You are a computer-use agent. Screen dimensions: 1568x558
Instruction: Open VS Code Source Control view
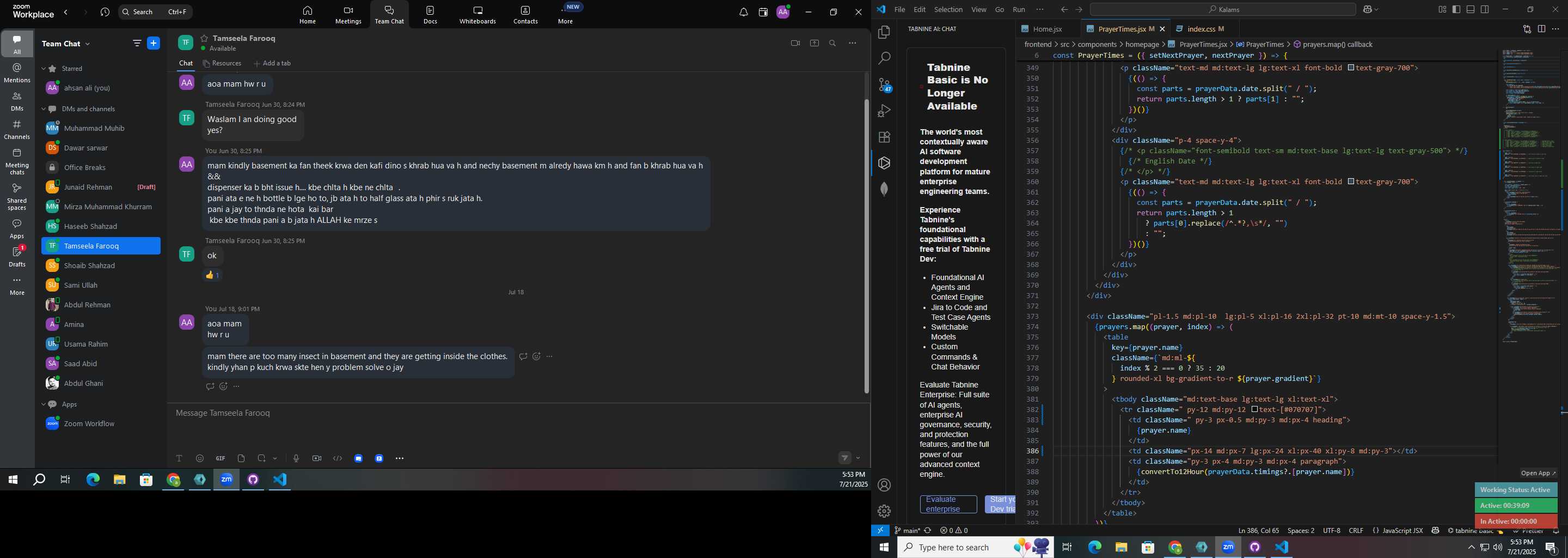(884, 84)
